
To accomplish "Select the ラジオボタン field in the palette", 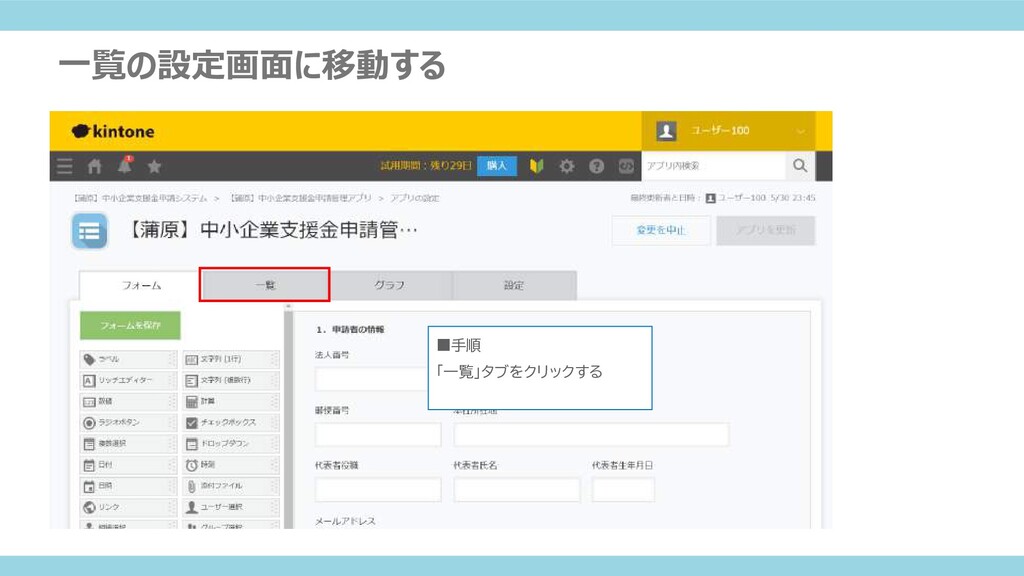I will (x=128, y=423).
